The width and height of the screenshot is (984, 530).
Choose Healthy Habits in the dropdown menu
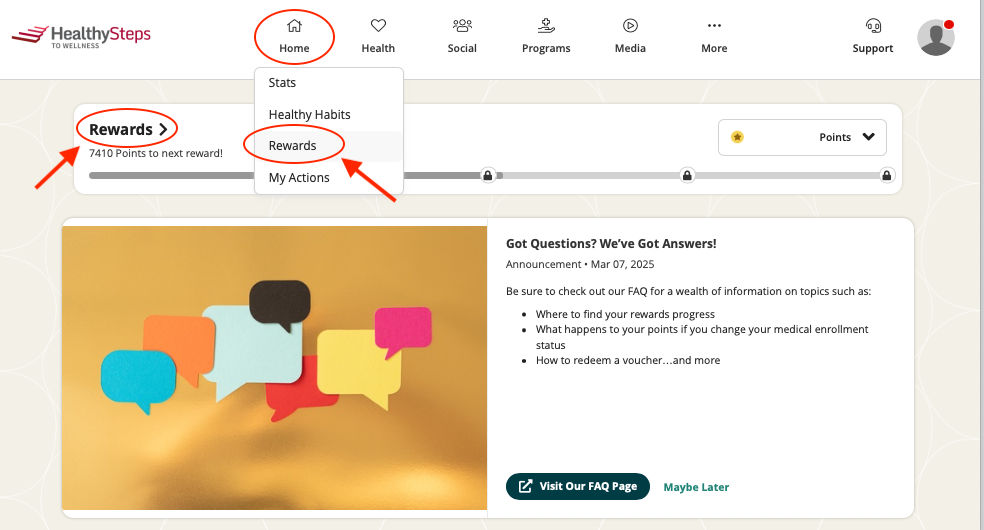pyautogui.click(x=310, y=115)
